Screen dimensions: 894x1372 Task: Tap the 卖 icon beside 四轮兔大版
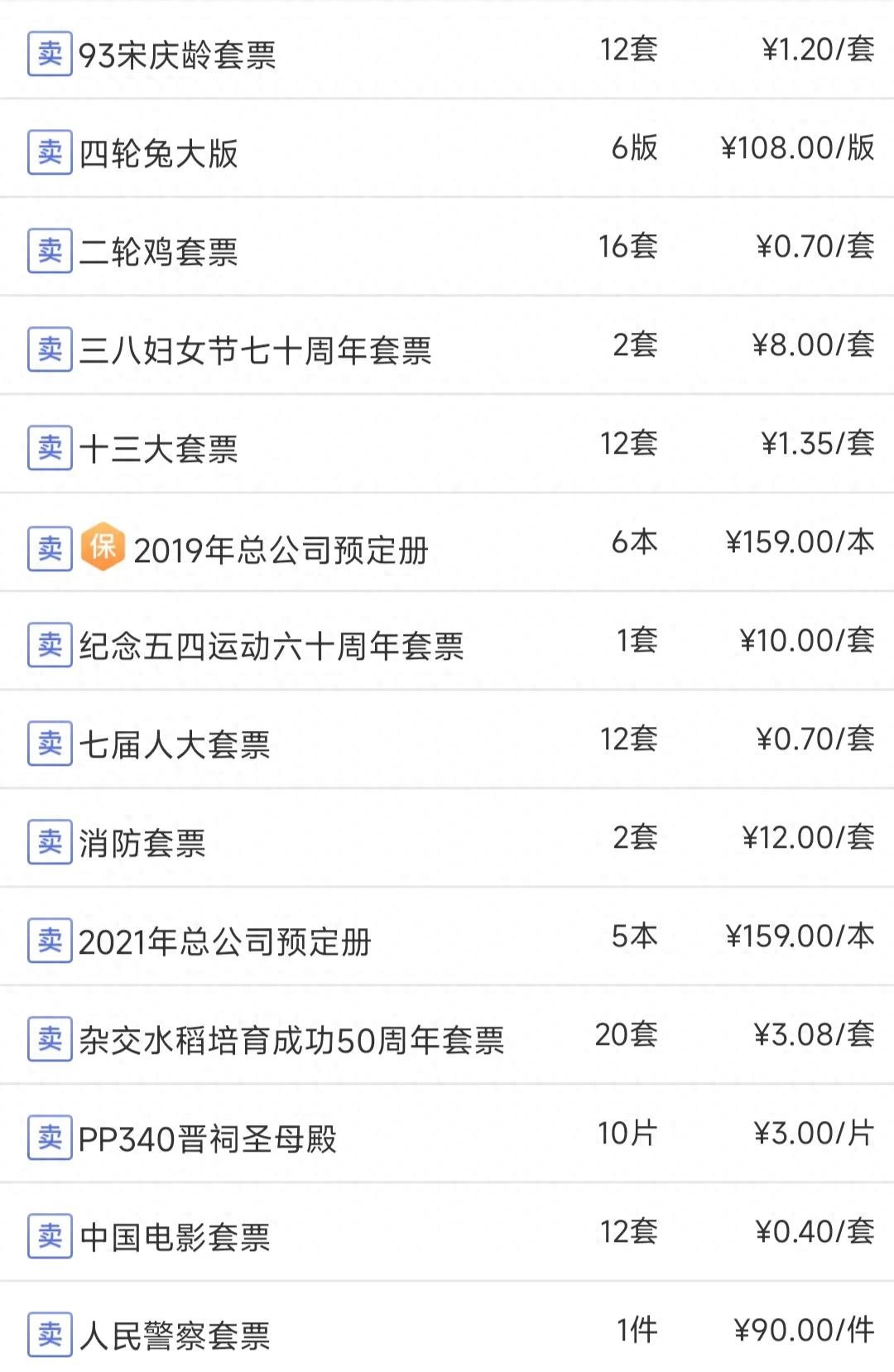50,152
